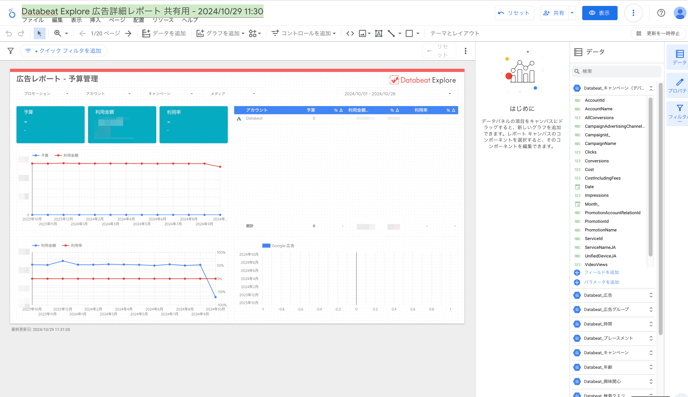This screenshot has width=688, height=397.
Task: Open the ページ page menu
Action: [117, 20]
